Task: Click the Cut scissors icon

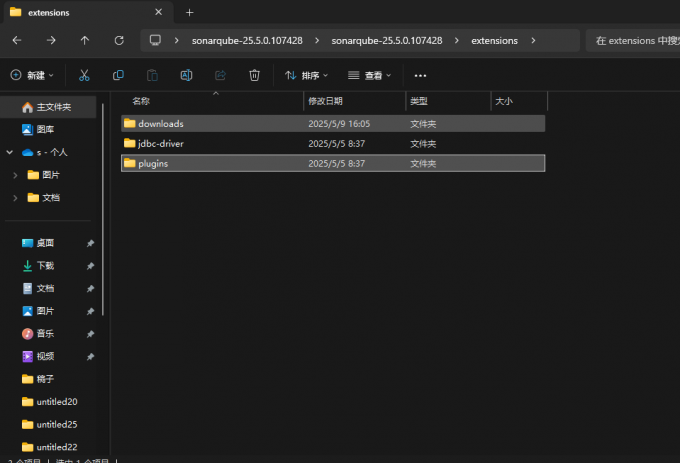Action: pos(84,75)
